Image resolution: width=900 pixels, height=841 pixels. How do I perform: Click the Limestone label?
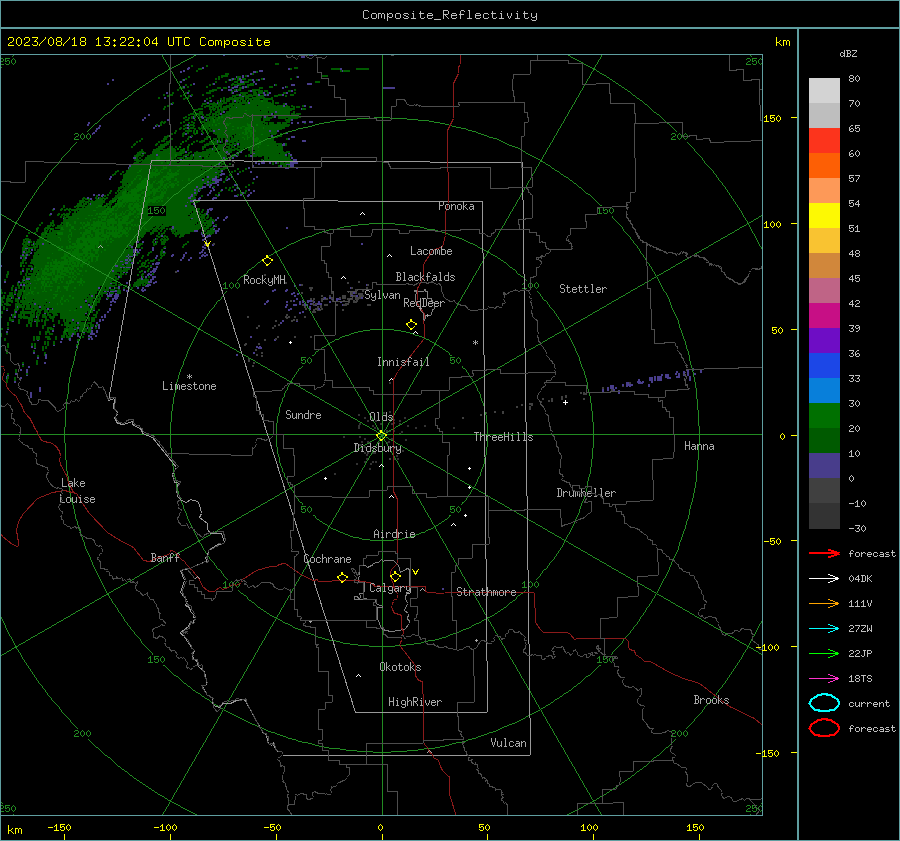tap(189, 386)
